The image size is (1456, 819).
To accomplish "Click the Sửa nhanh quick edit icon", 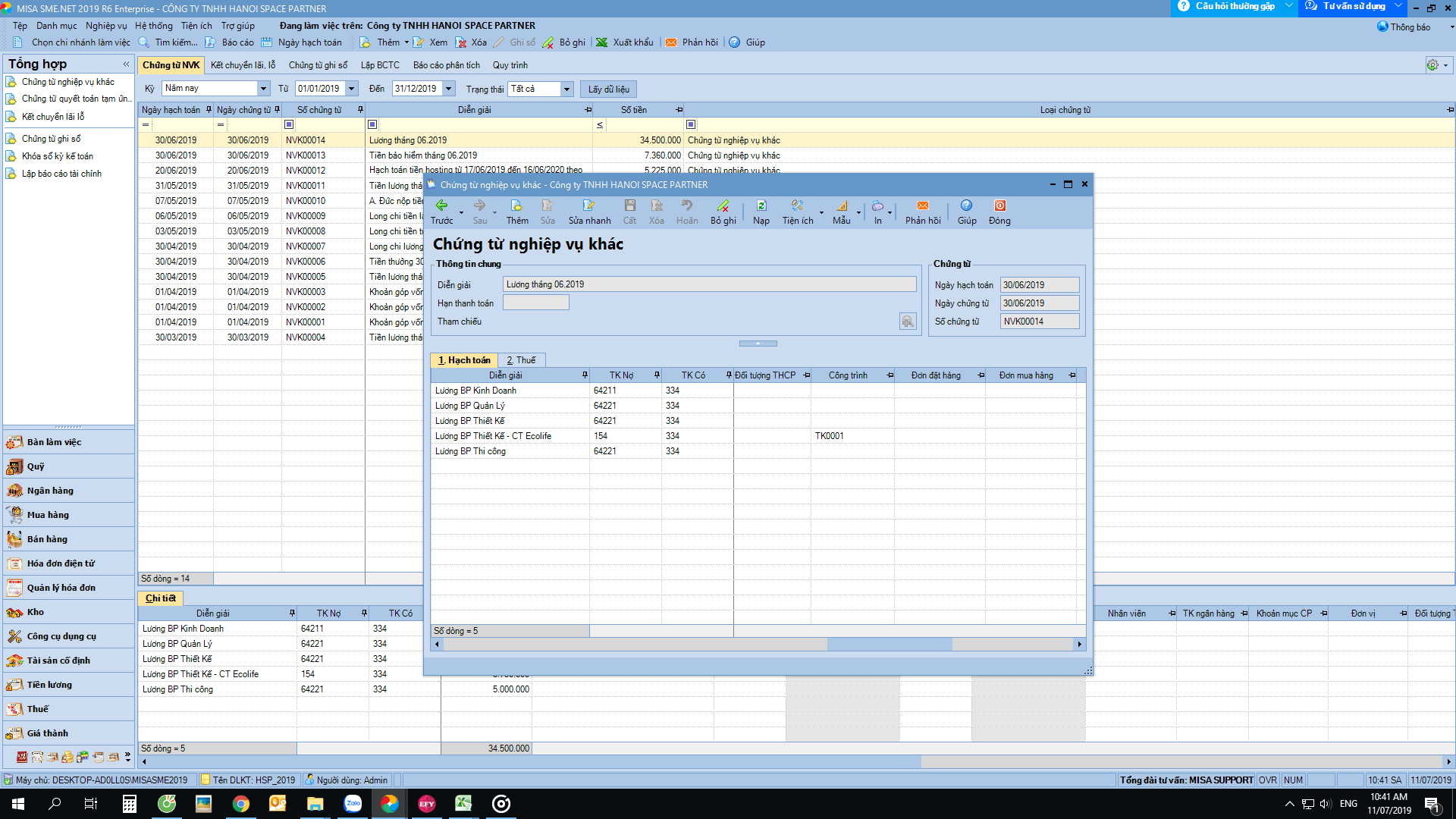I will [588, 206].
